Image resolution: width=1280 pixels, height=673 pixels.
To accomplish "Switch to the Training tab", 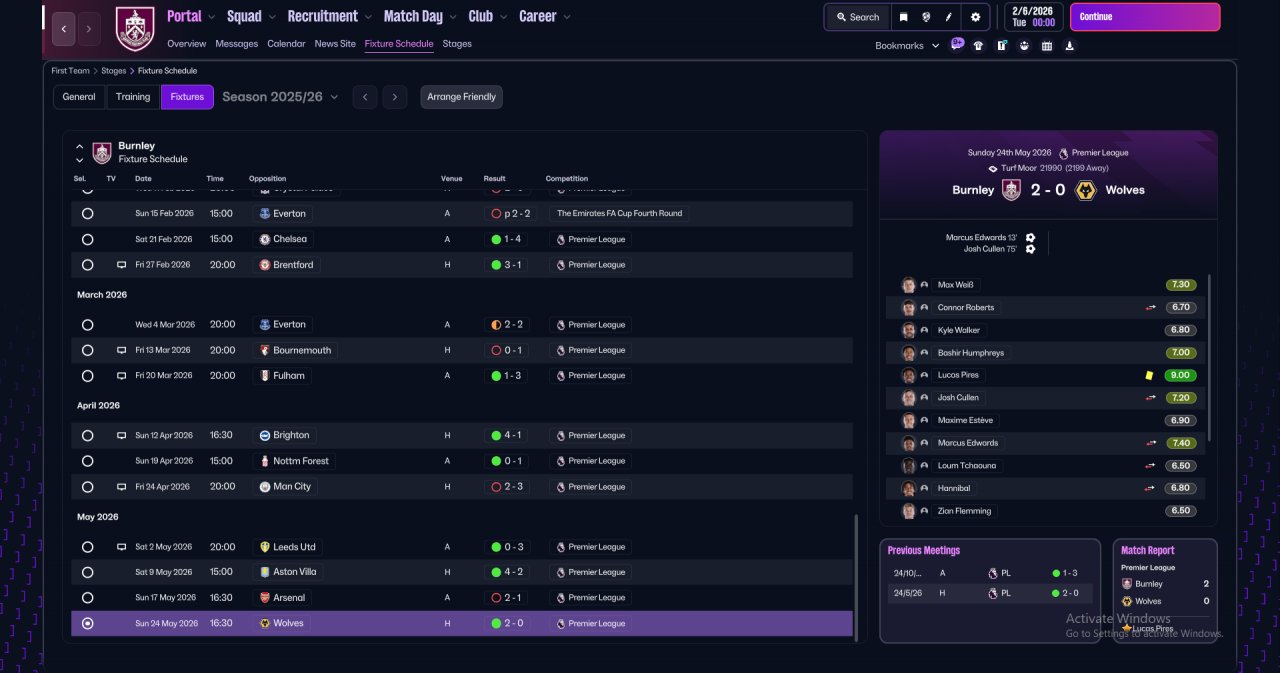I will (x=133, y=97).
